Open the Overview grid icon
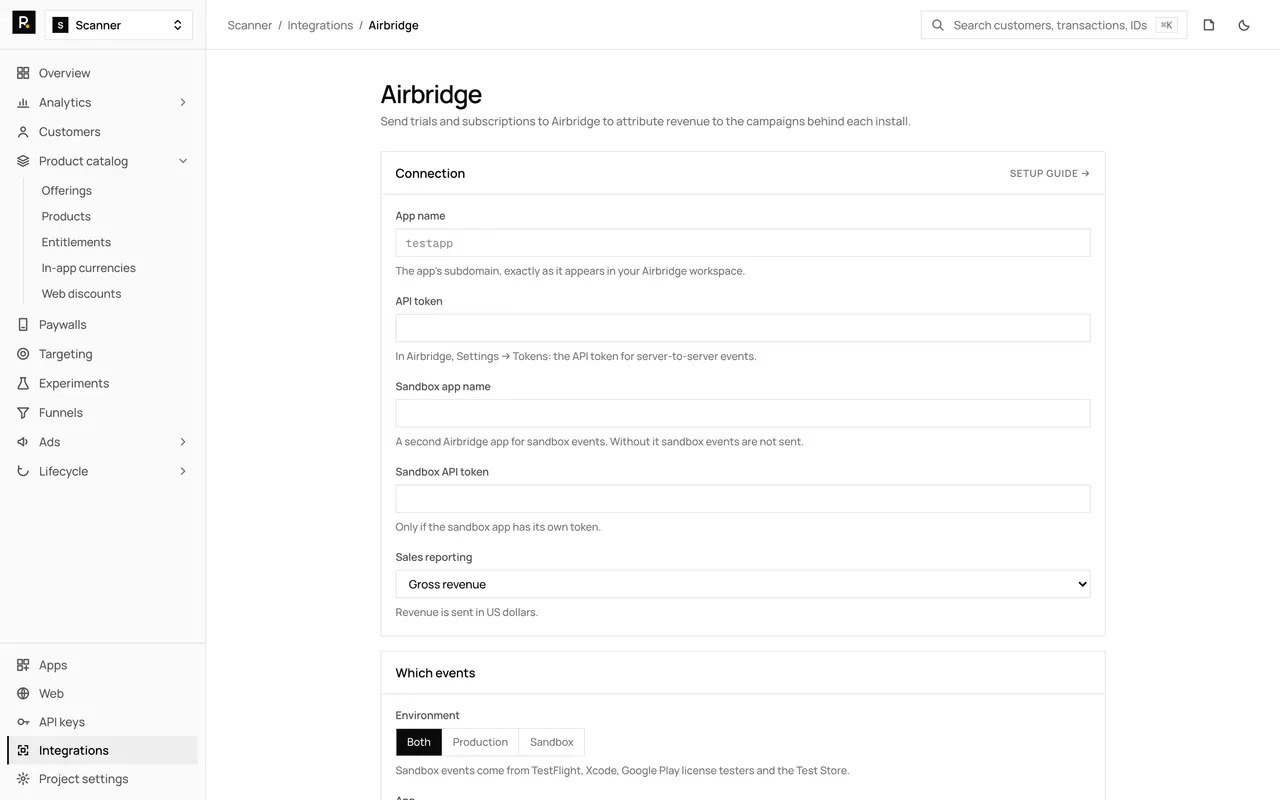 click(23, 73)
